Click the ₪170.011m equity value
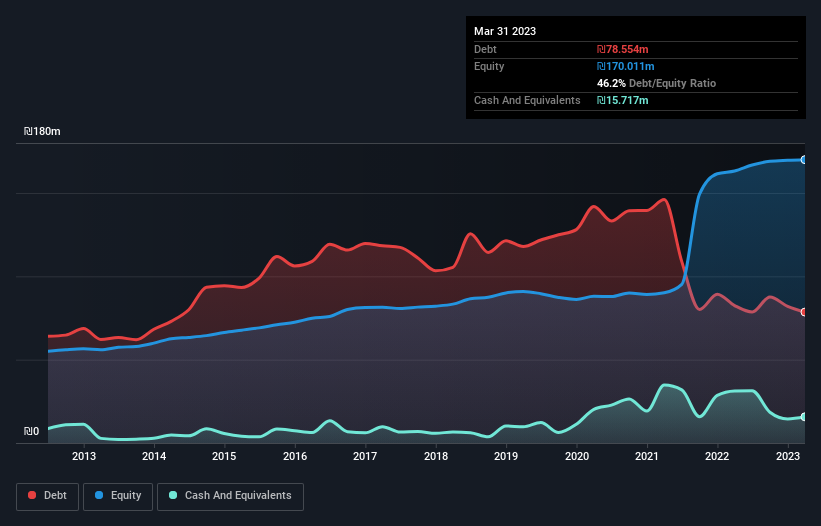The width and height of the screenshot is (821, 526). [x=626, y=66]
